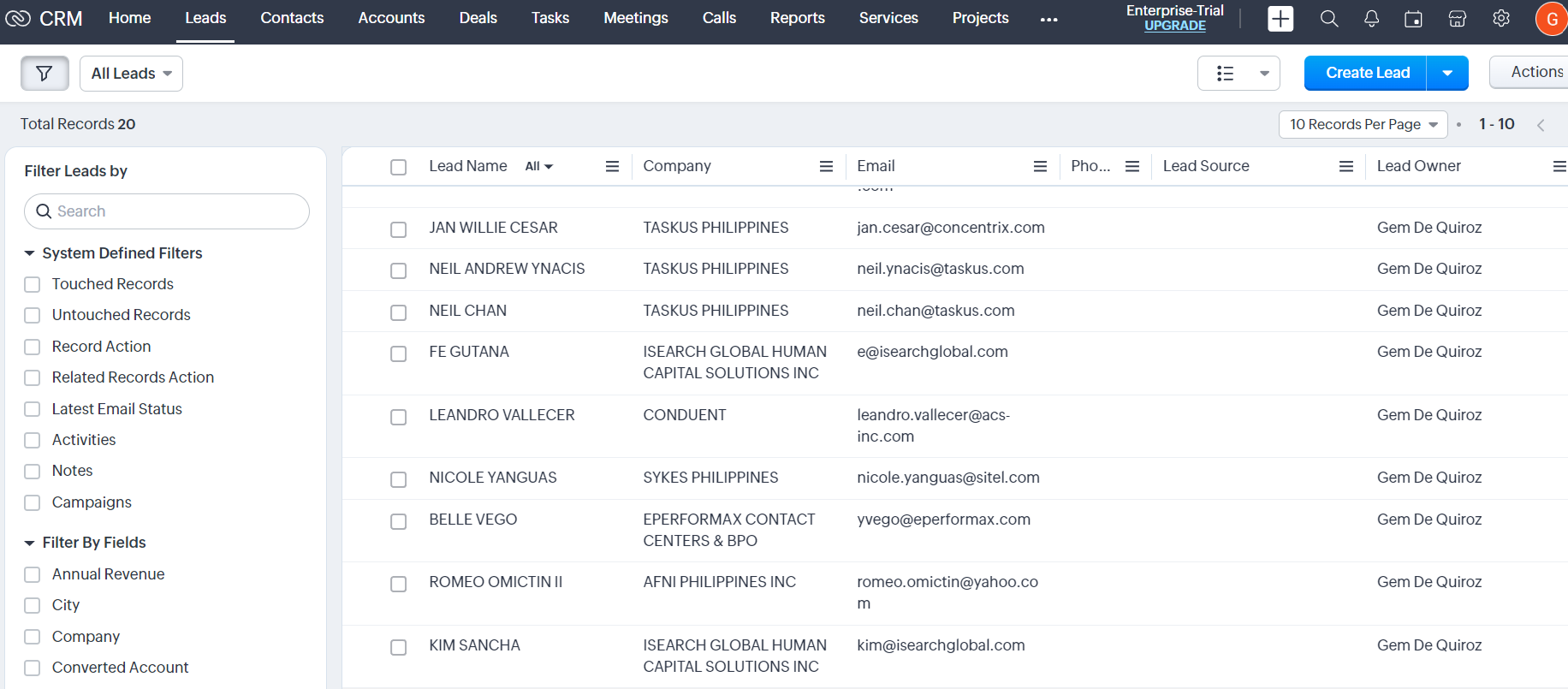
Task: Open the global search magnifier icon
Action: click(1329, 19)
